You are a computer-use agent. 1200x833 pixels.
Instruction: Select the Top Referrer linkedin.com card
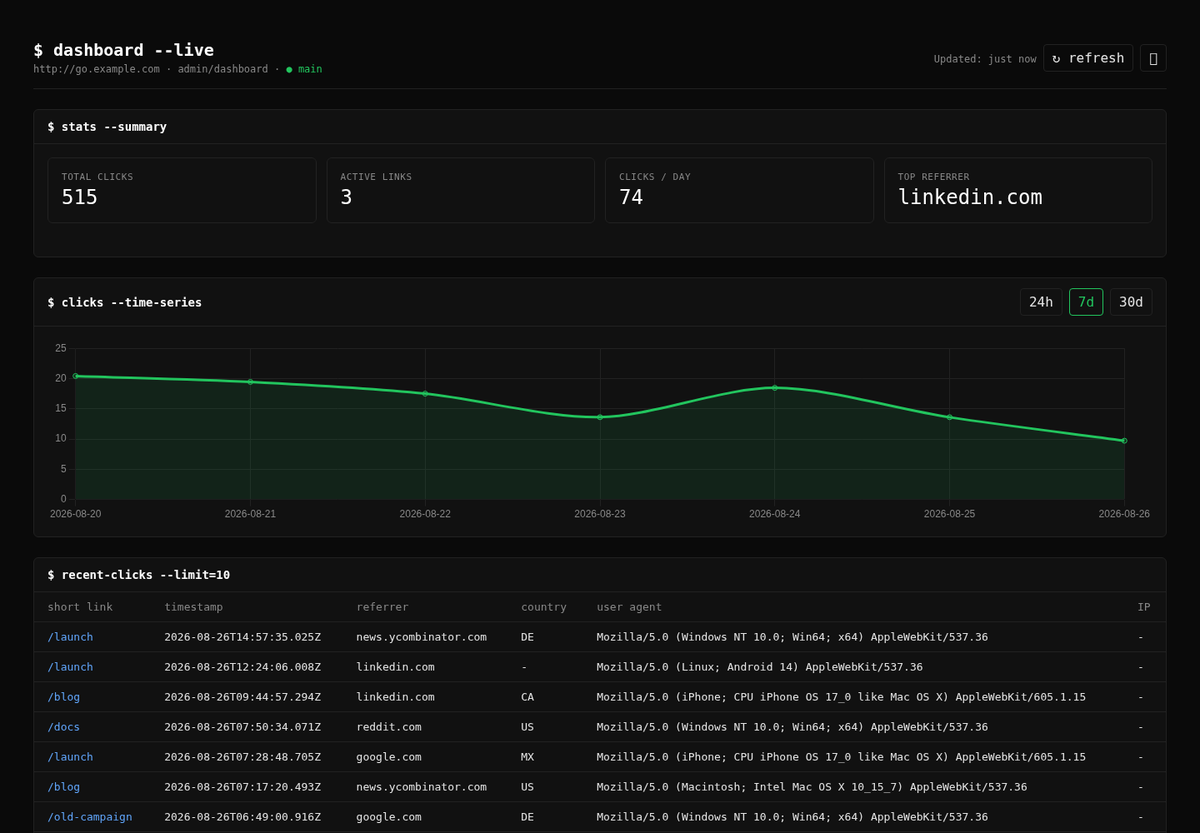(x=1018, y=190)
